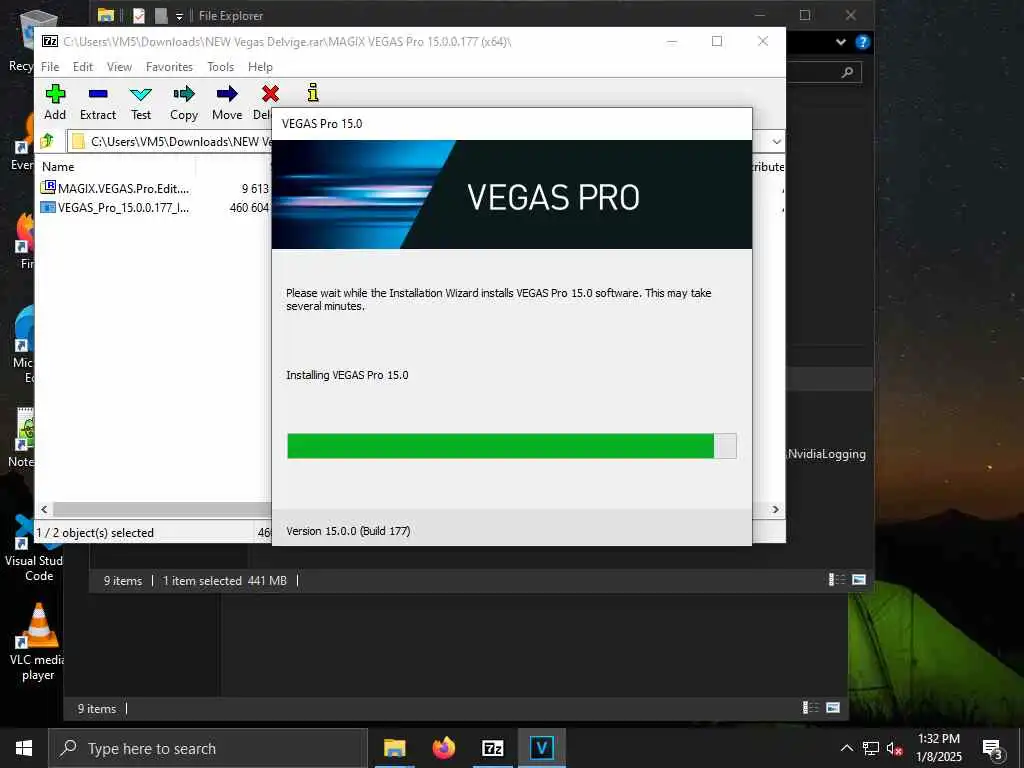
Task: Select the VEGAS_Pro_15.0.0.177 installer file row
Action: click(155, 208)
